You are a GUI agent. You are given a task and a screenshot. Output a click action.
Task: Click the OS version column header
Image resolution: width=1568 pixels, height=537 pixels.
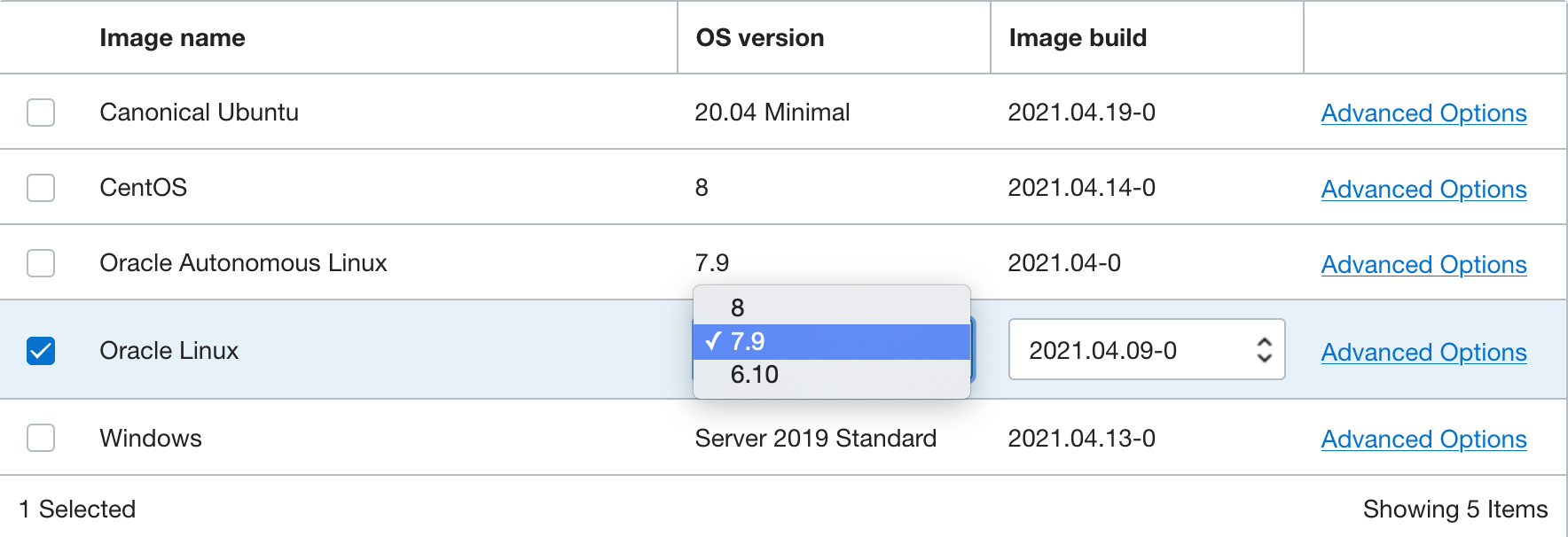pos(760,38)
